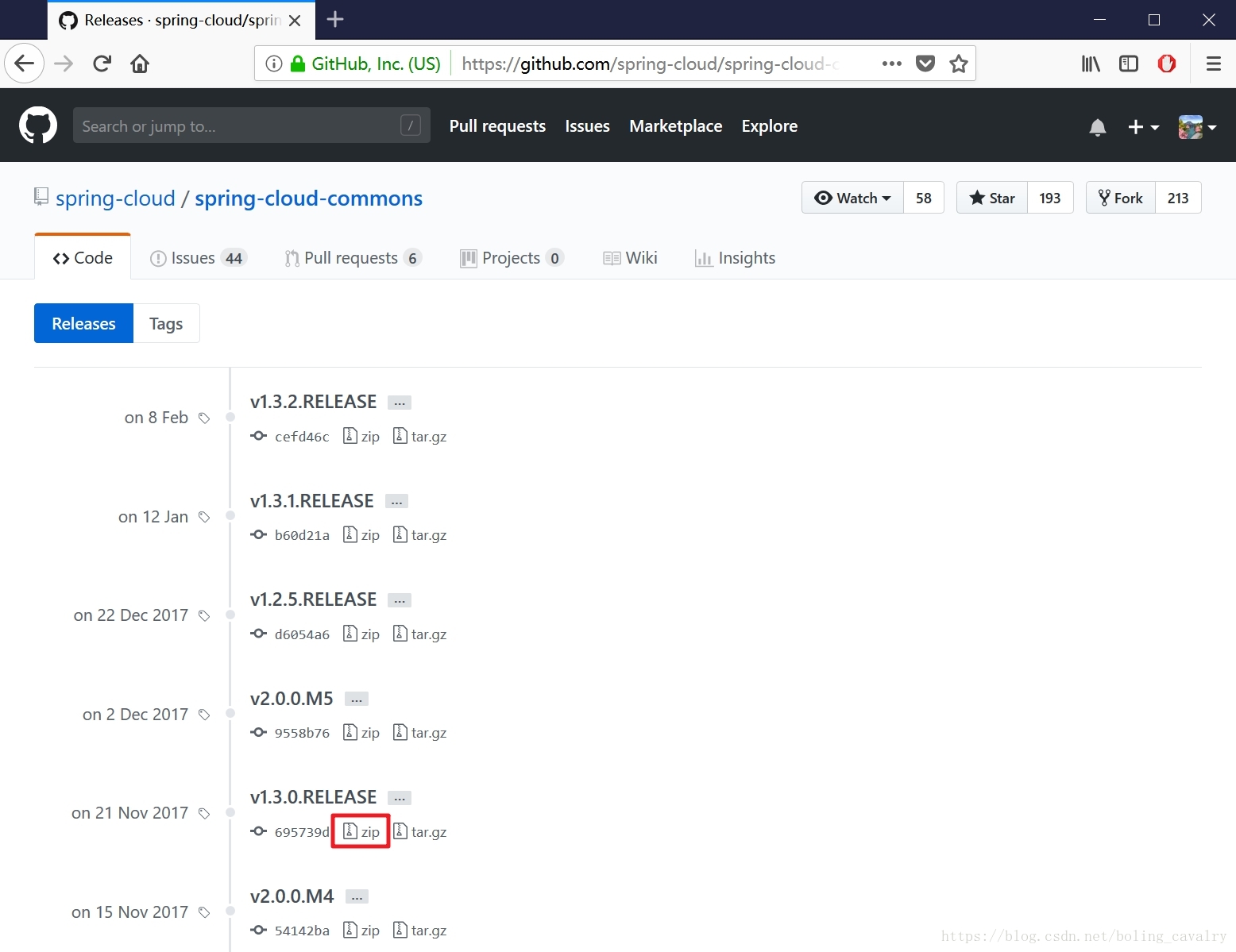View the 213 forks count
Image resolution: width=1236 pixels, height=952 pixels.
click(x=1178, y=198)
